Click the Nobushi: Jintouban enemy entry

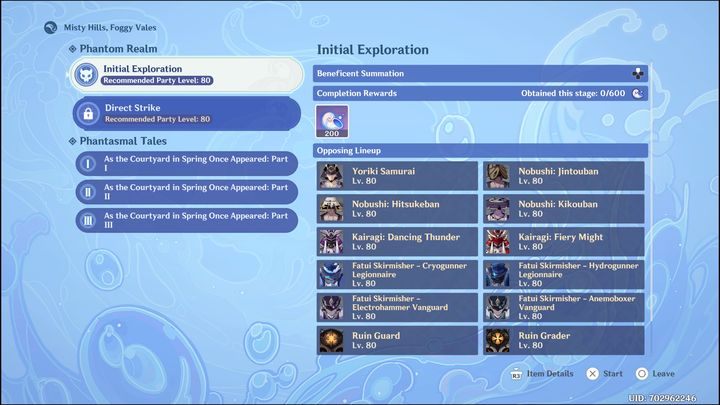564,177
